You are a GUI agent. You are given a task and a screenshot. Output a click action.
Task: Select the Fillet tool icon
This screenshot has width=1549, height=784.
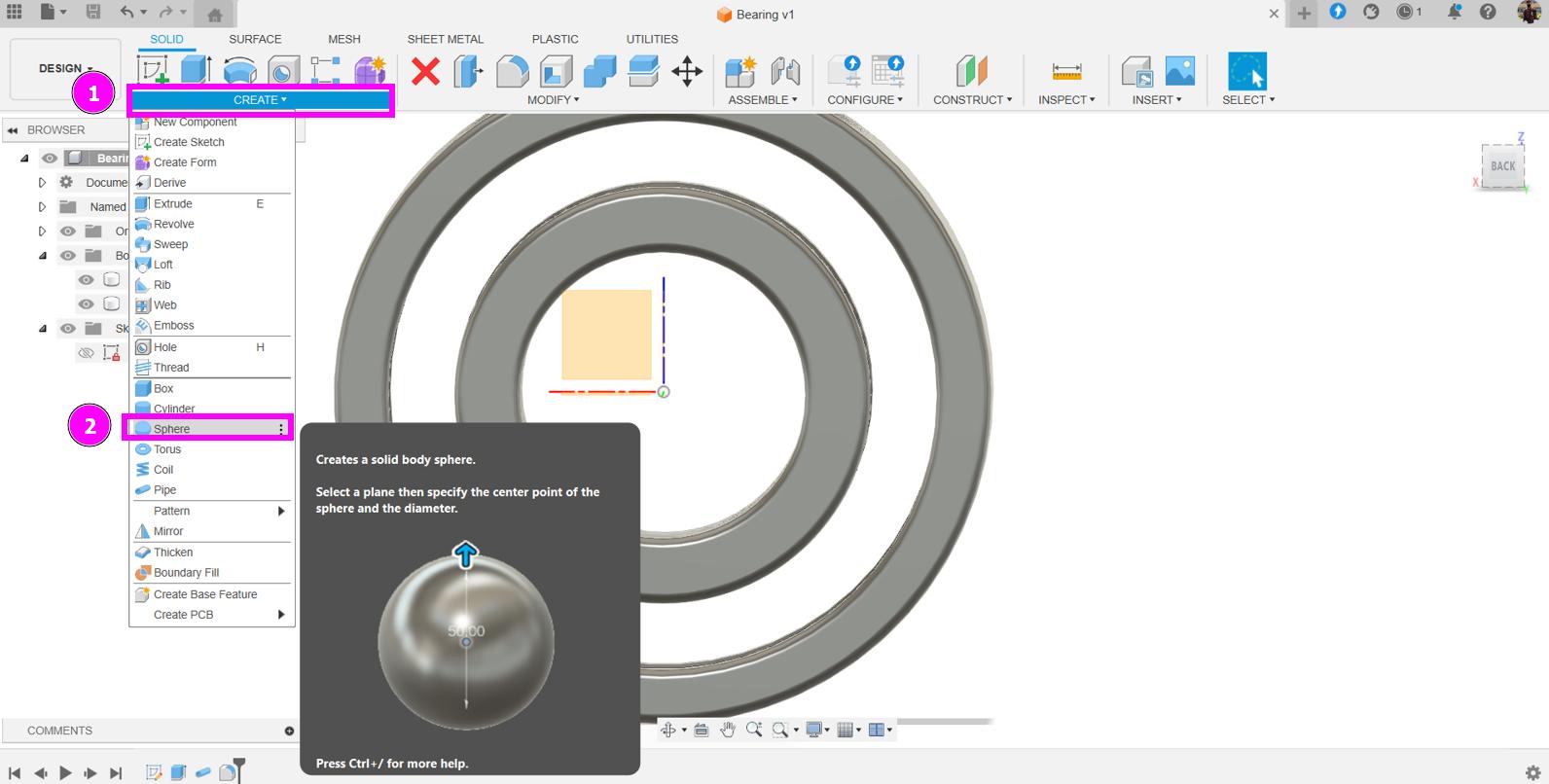[513, 71]
